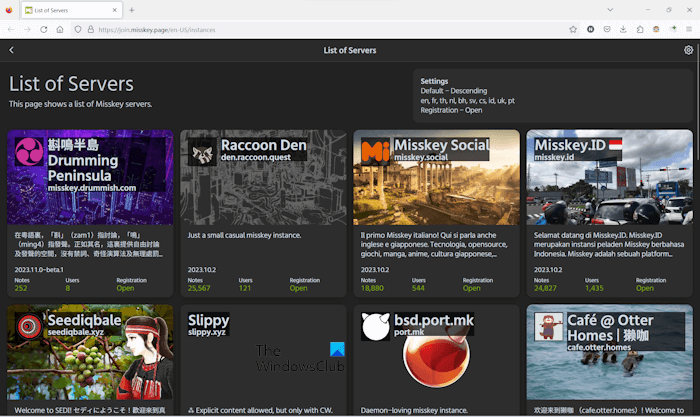
Task: Click the 18,880 notes count
Action: (372, 288)
